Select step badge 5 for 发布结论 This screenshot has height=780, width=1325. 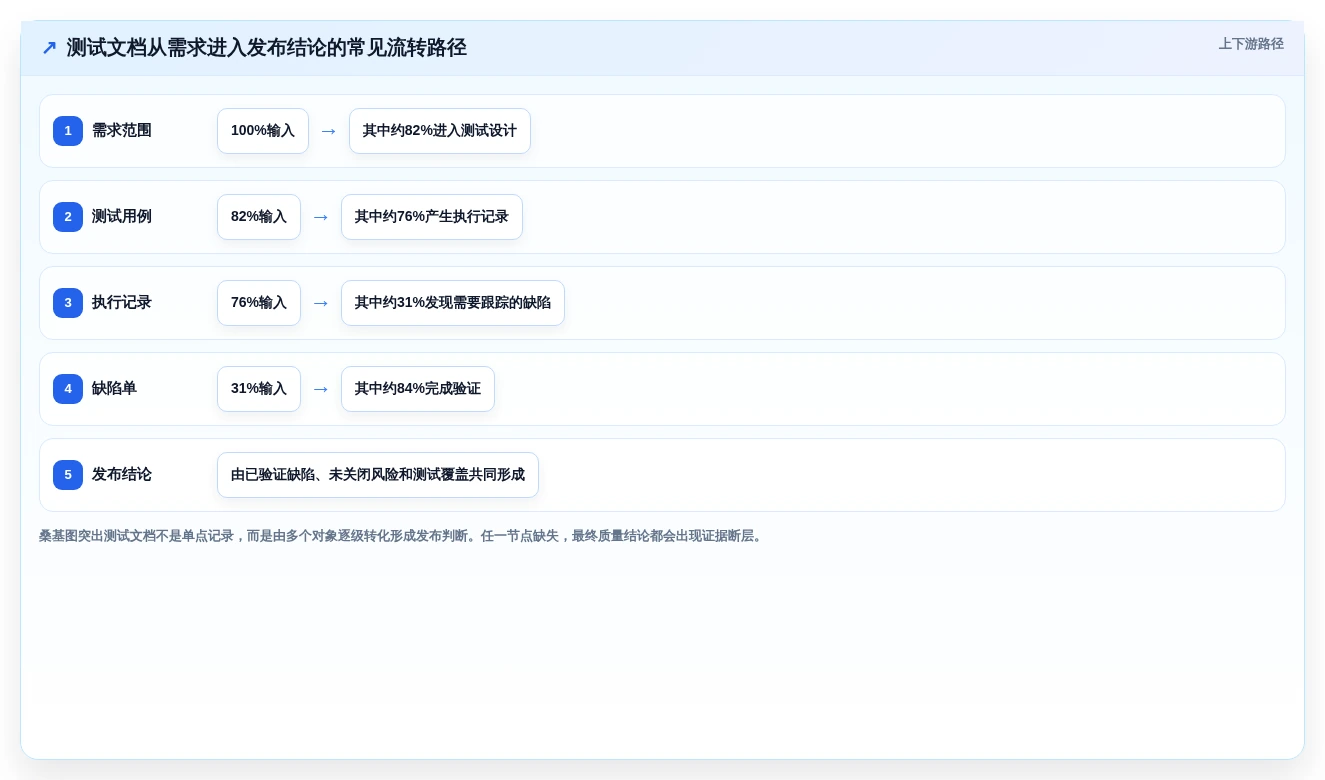coord(68,475)
